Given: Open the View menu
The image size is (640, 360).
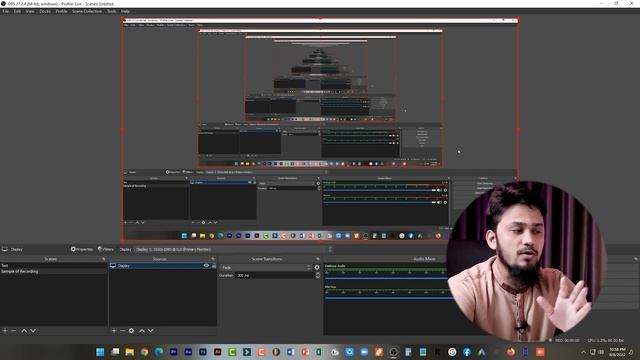Looking at the screenshot, I should 30,11.
